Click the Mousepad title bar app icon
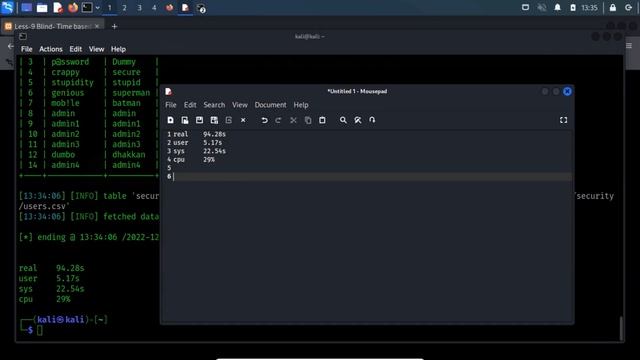This screenshot has width=640, height=360. tap(169, 91)
